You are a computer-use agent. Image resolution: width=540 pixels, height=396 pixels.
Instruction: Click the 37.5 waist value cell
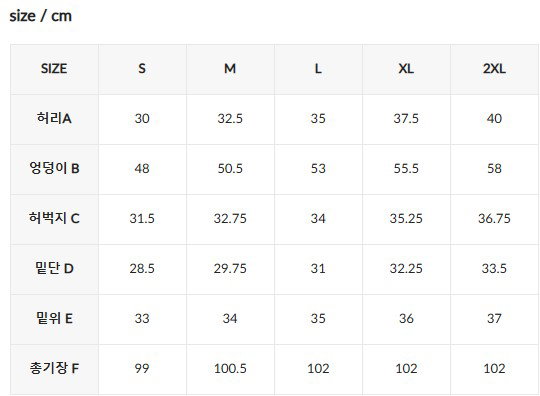tap(406, 119)
